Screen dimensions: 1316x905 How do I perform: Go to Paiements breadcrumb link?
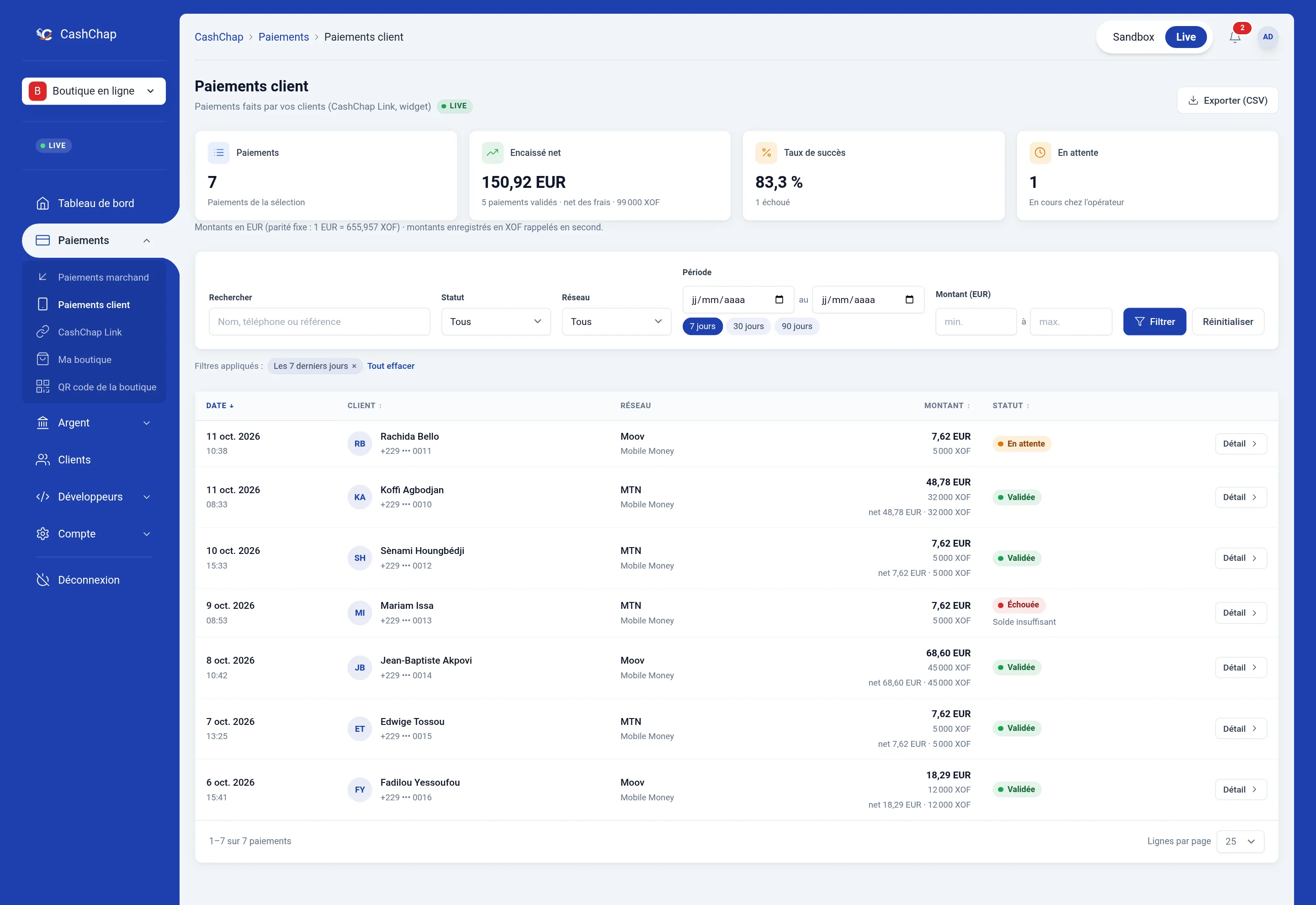[x=283, y=37]
